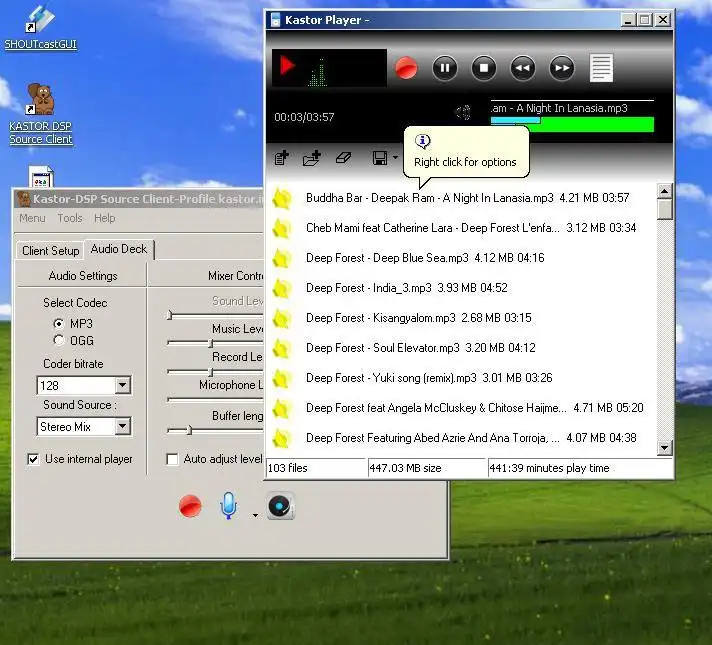Pause playback in Kastor Player
712x645 pixels.
pyautogui.click(x=445, y=68)
